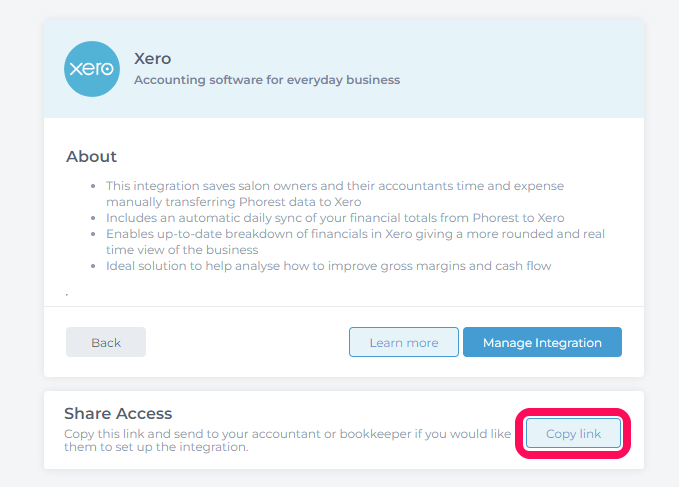This screenshot has height=487, width=679.
Task: Click the Accounting software for everyday business subtitle
Action: coord(267,80)
